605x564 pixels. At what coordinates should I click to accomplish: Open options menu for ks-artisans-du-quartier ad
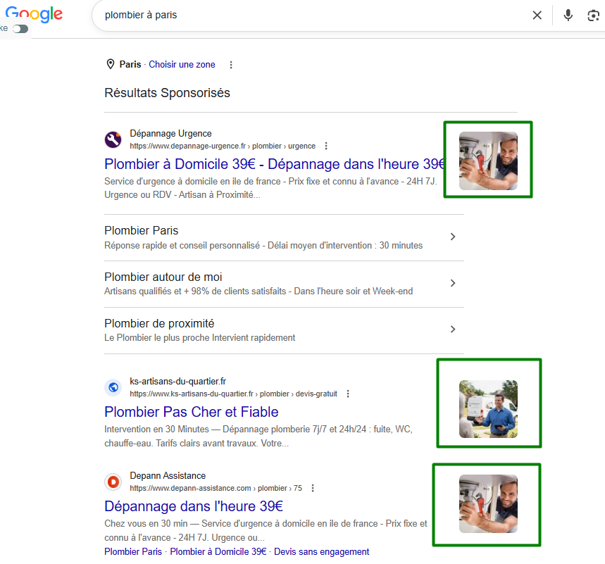tap(348, 394)
